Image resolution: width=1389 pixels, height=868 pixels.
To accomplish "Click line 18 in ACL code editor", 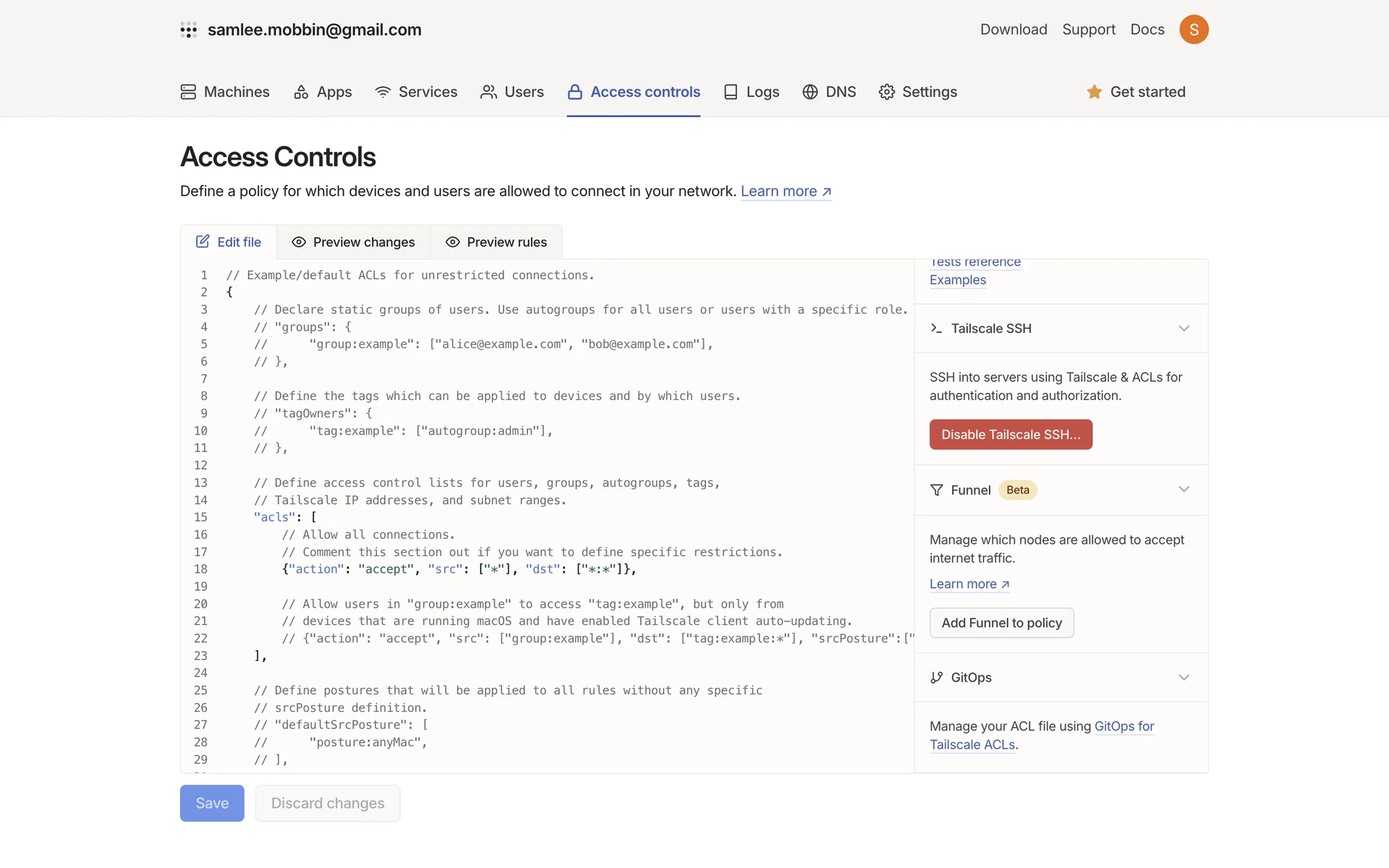I will [459, 569].
